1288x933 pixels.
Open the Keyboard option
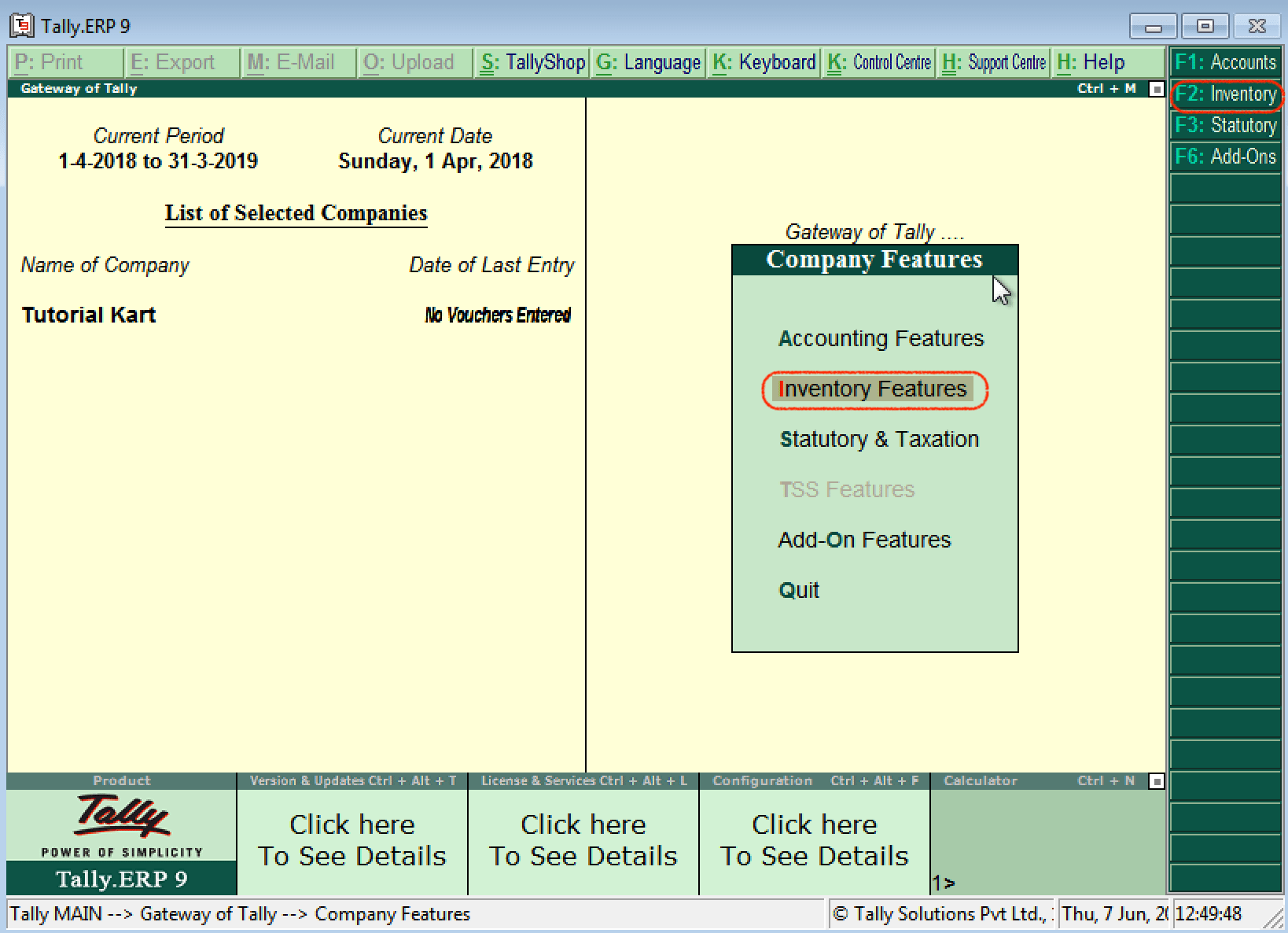click(x=762, y=62)
